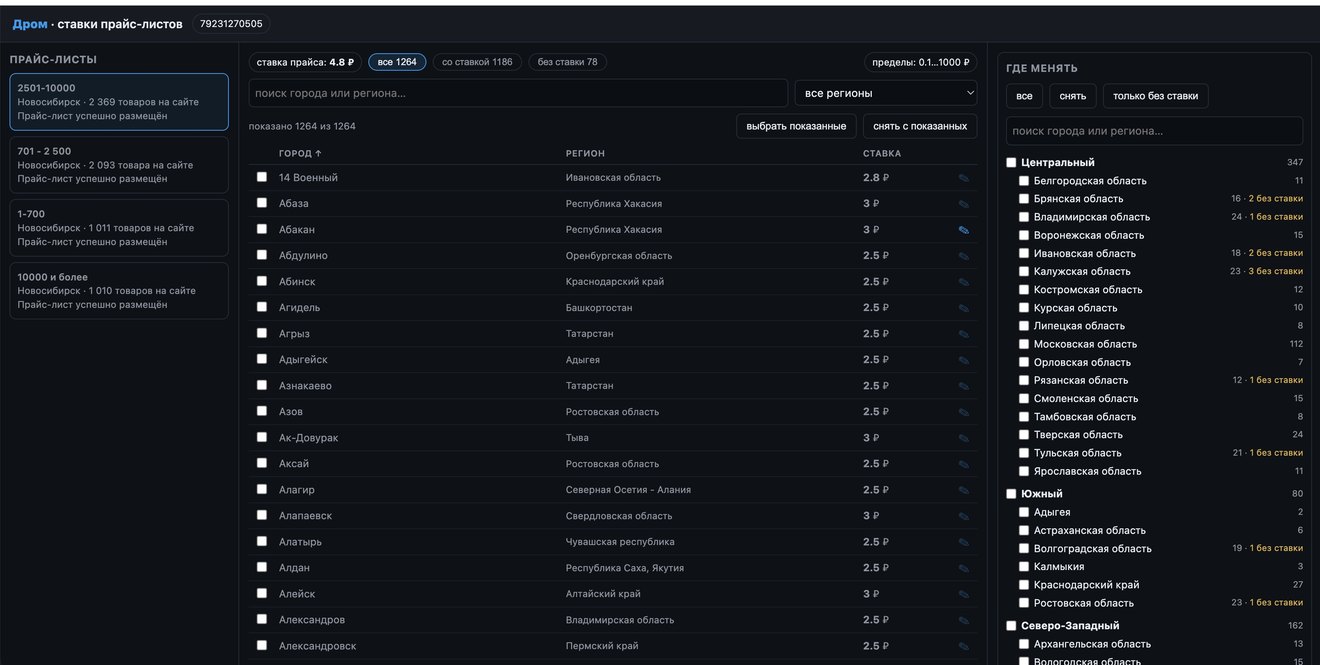Click the pencil icon in the Абаза row
The height and width of the screenshot is (665, 1320).
coord(964,204)
